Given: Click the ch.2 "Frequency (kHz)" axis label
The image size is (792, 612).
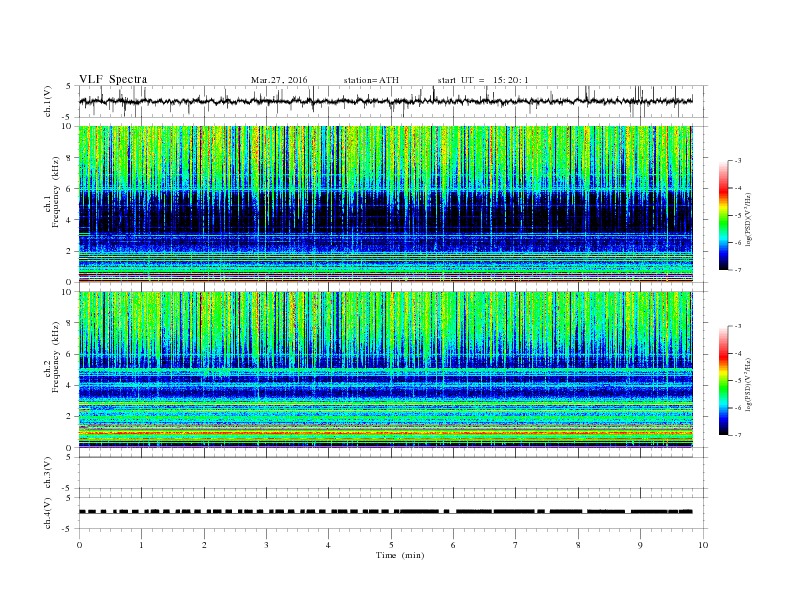Looking at the screenshot, I should [x=56, y=358].
